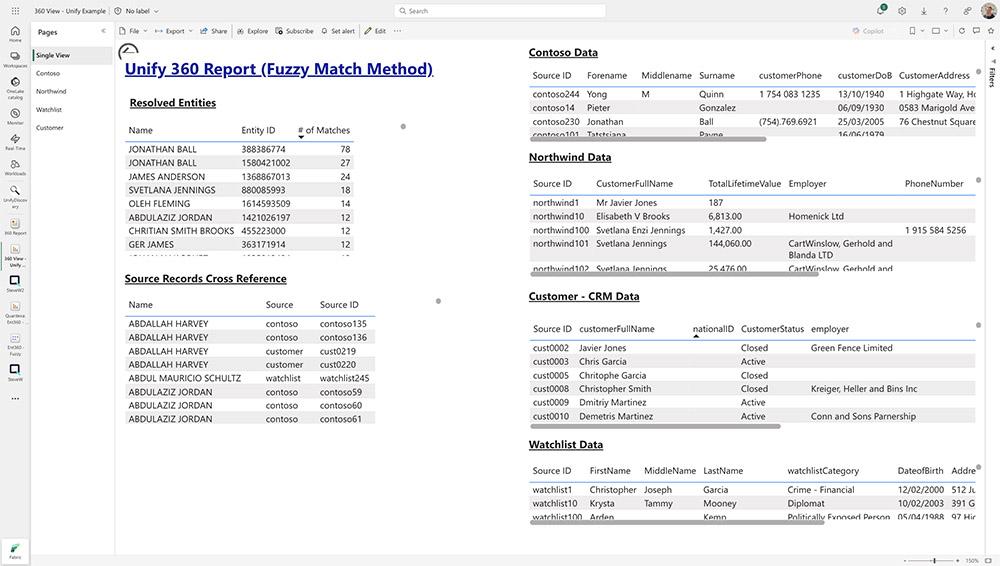Open Copilot in the report toolbar

[868, 31]
